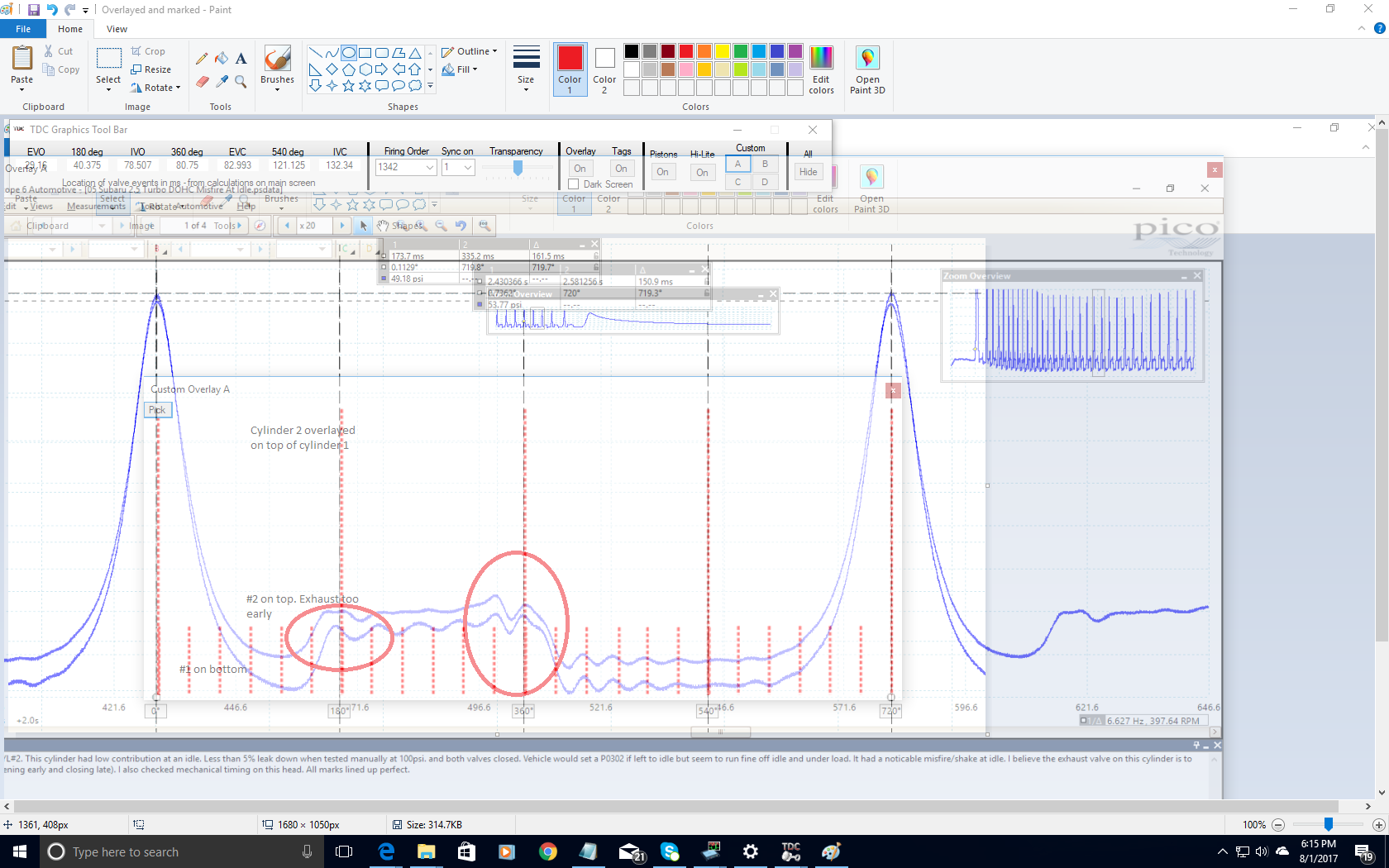Select Custom overlay C
This screenshot has height=868, width=1389.
pos(738,182)
